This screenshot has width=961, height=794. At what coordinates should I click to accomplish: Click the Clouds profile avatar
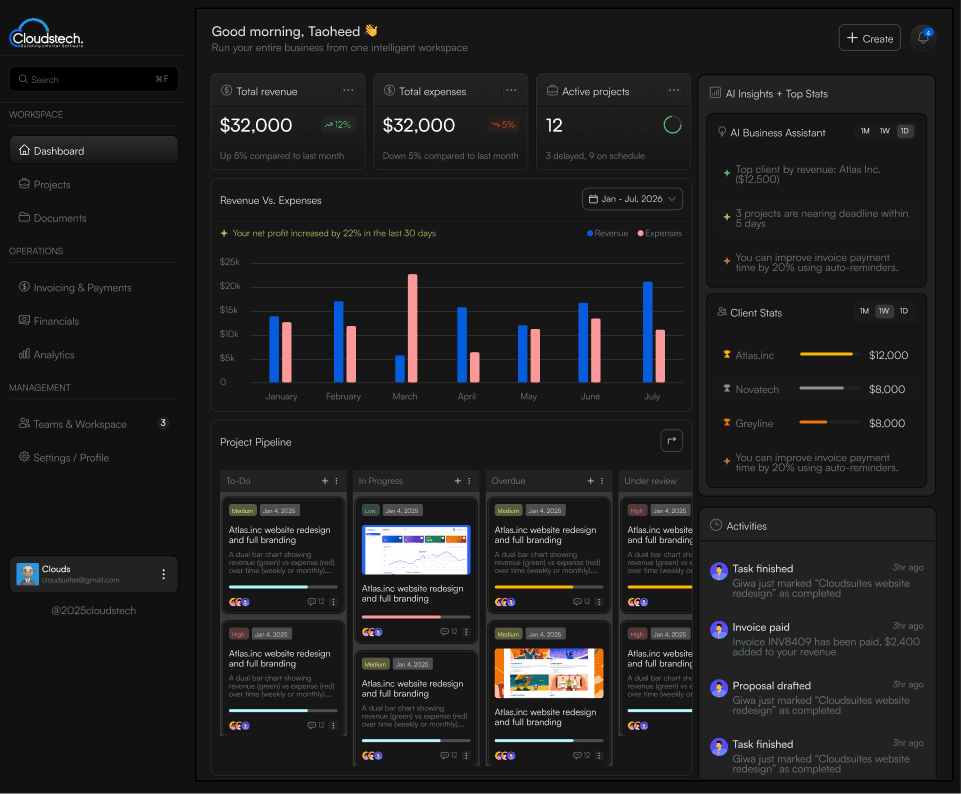[x=28, y=574]
